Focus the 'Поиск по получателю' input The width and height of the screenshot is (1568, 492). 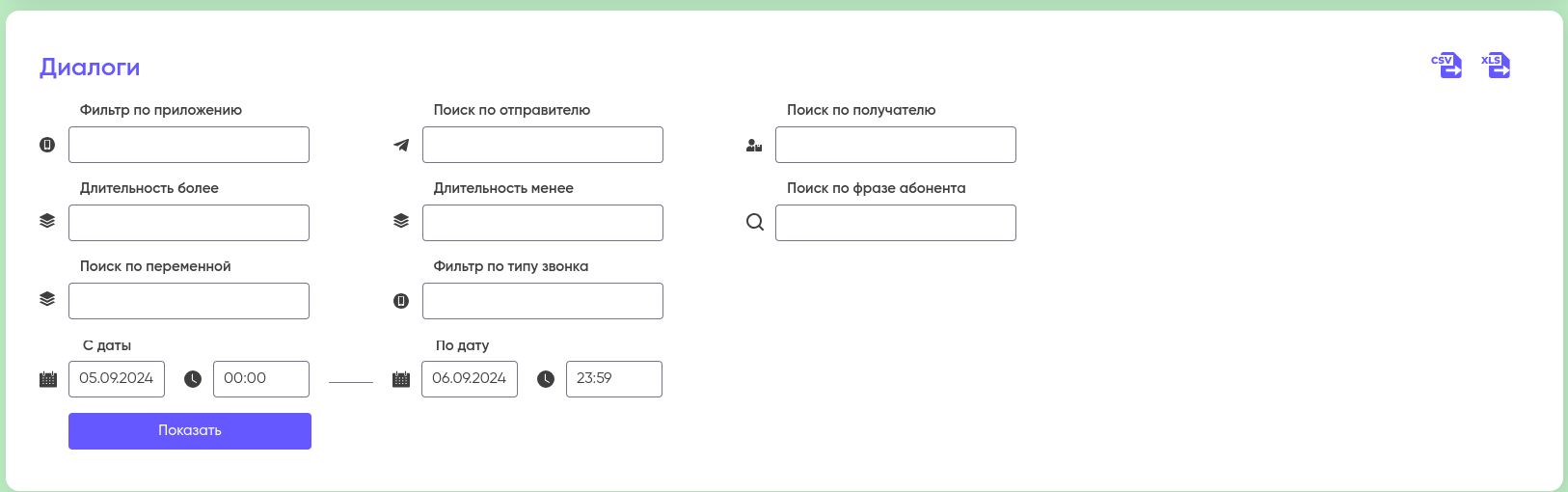[895, 145]
